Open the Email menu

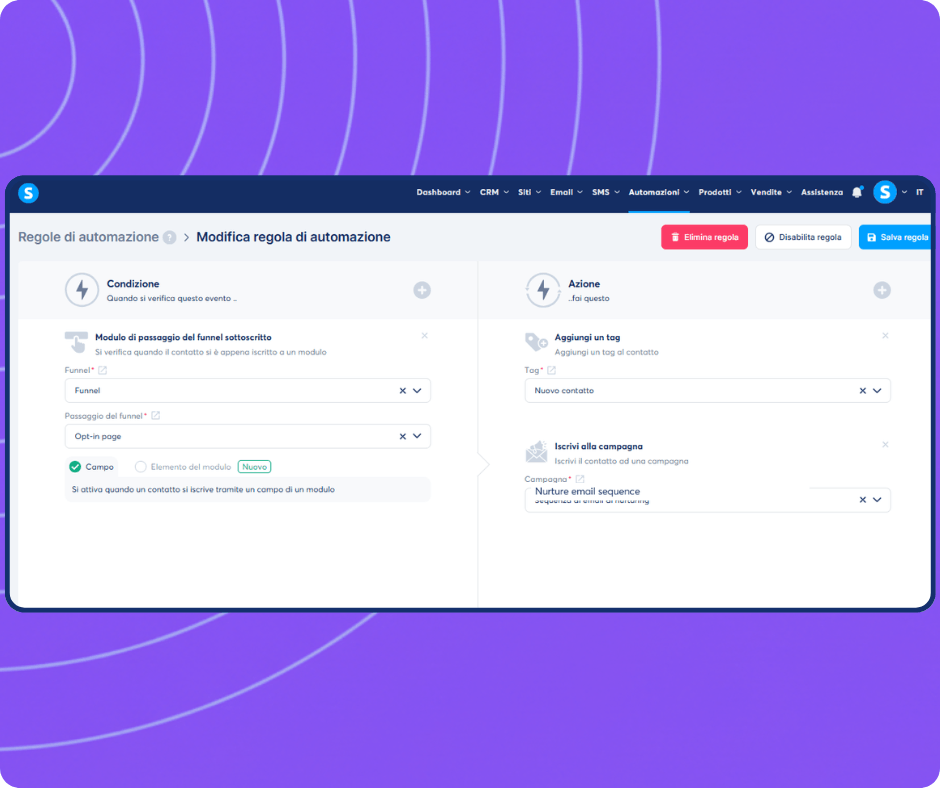point(566,193)
